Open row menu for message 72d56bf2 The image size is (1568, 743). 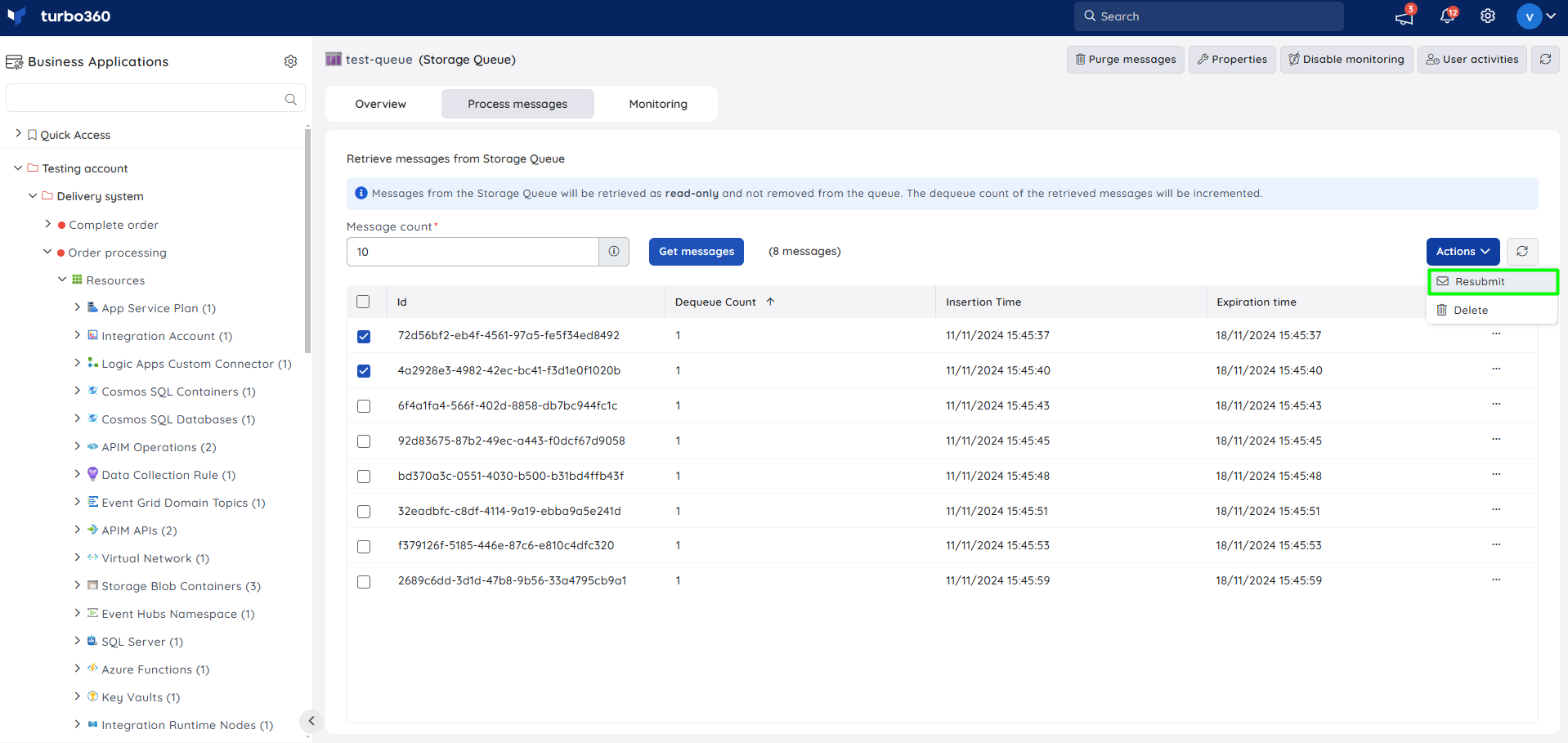click(x=1496, y=334)
